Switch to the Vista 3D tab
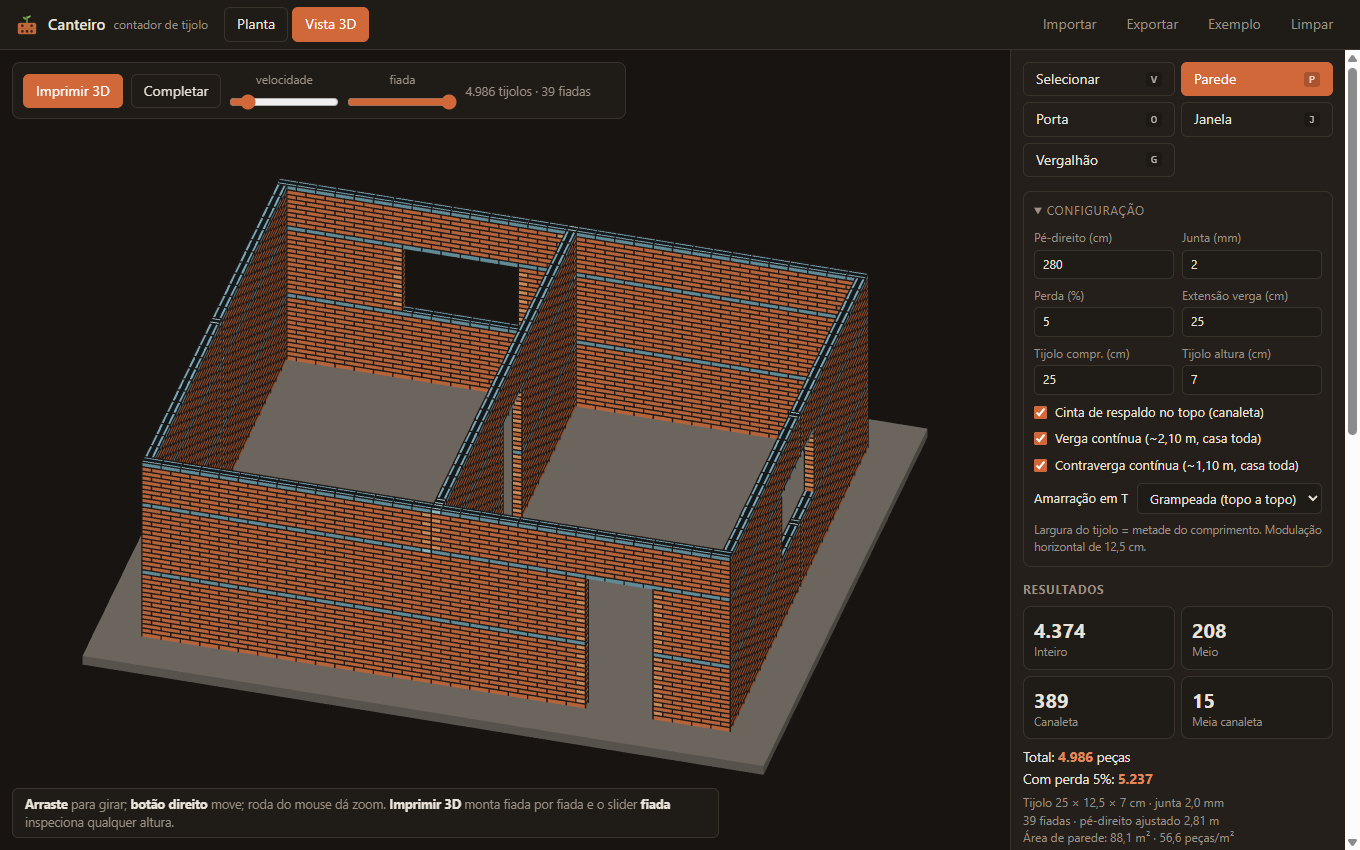1360x850 pixels. tap(330, 25)
